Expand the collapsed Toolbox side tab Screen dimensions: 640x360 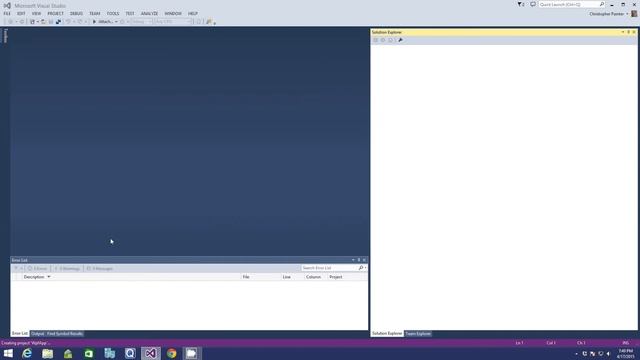pos(5,36)
